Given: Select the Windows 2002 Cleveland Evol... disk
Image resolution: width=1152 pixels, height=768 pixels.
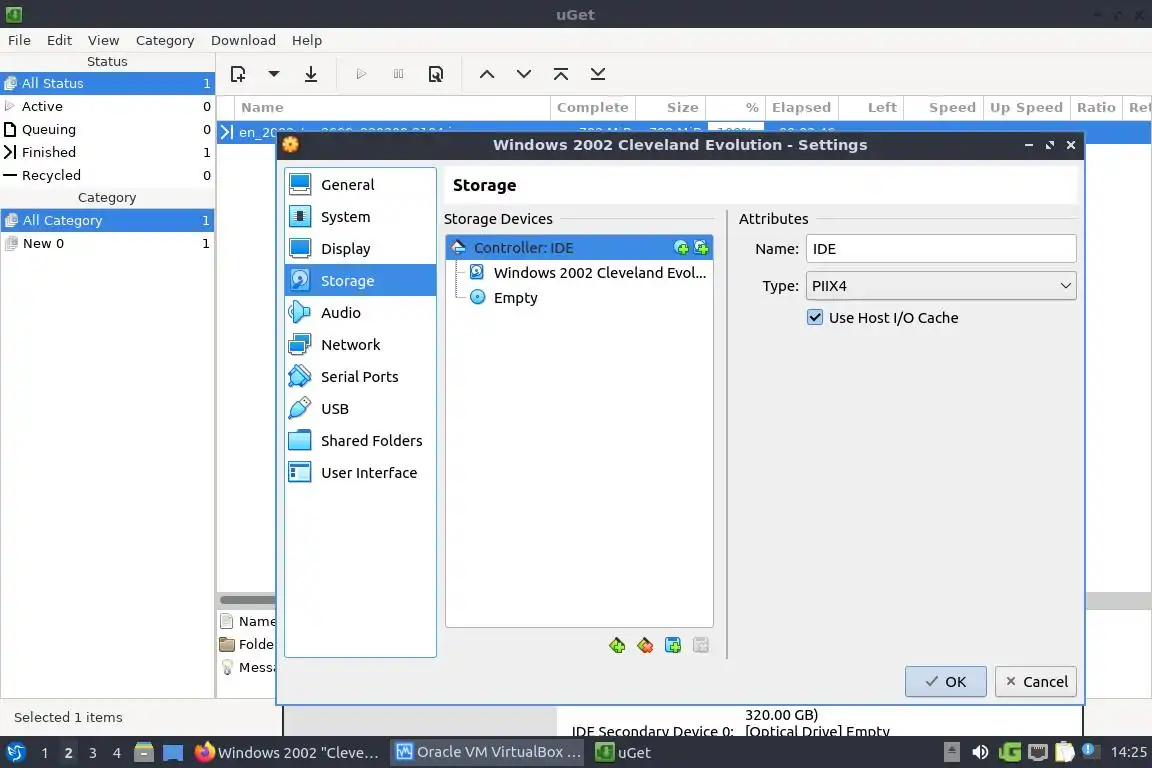Looking at the screenshot, I should [588, 273].
